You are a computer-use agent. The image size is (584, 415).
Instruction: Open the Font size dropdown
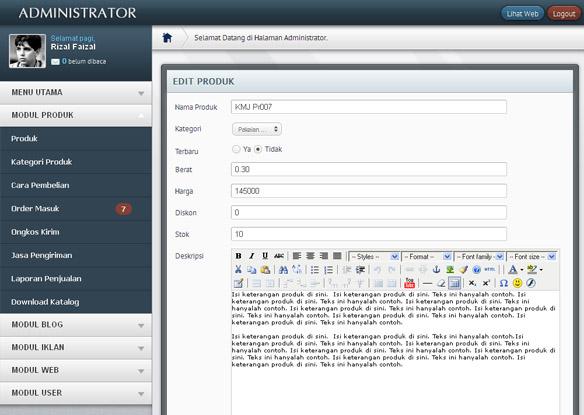click(532, 256)
